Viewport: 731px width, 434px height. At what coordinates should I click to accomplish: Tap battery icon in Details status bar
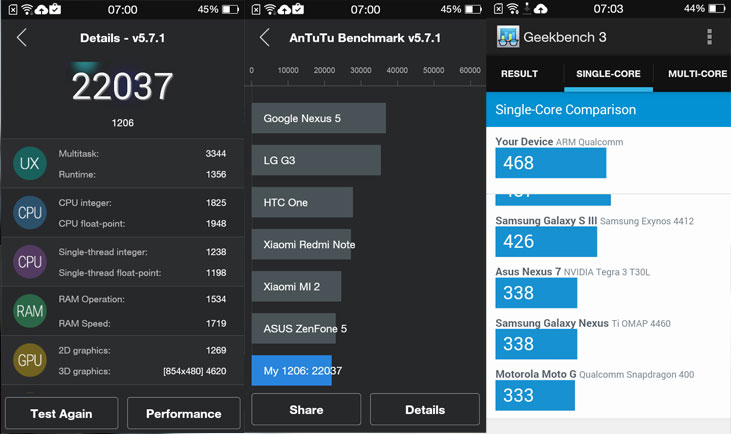230,9
